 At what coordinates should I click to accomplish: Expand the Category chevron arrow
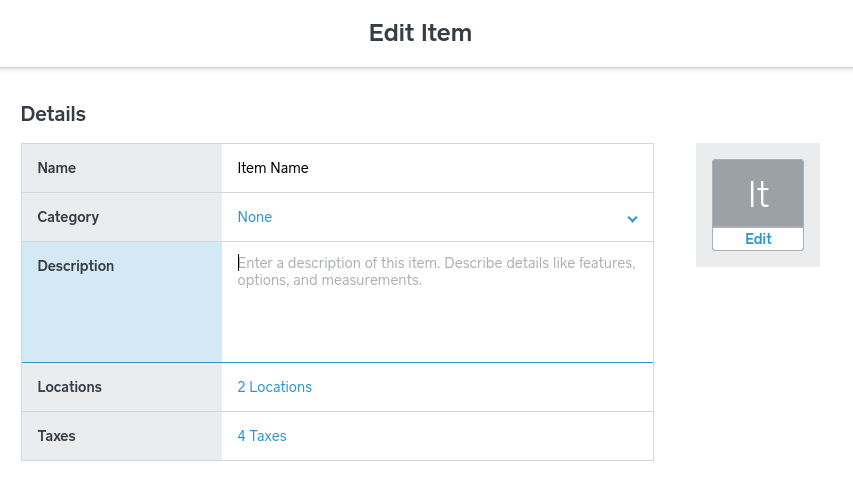(x=632, y=219)
